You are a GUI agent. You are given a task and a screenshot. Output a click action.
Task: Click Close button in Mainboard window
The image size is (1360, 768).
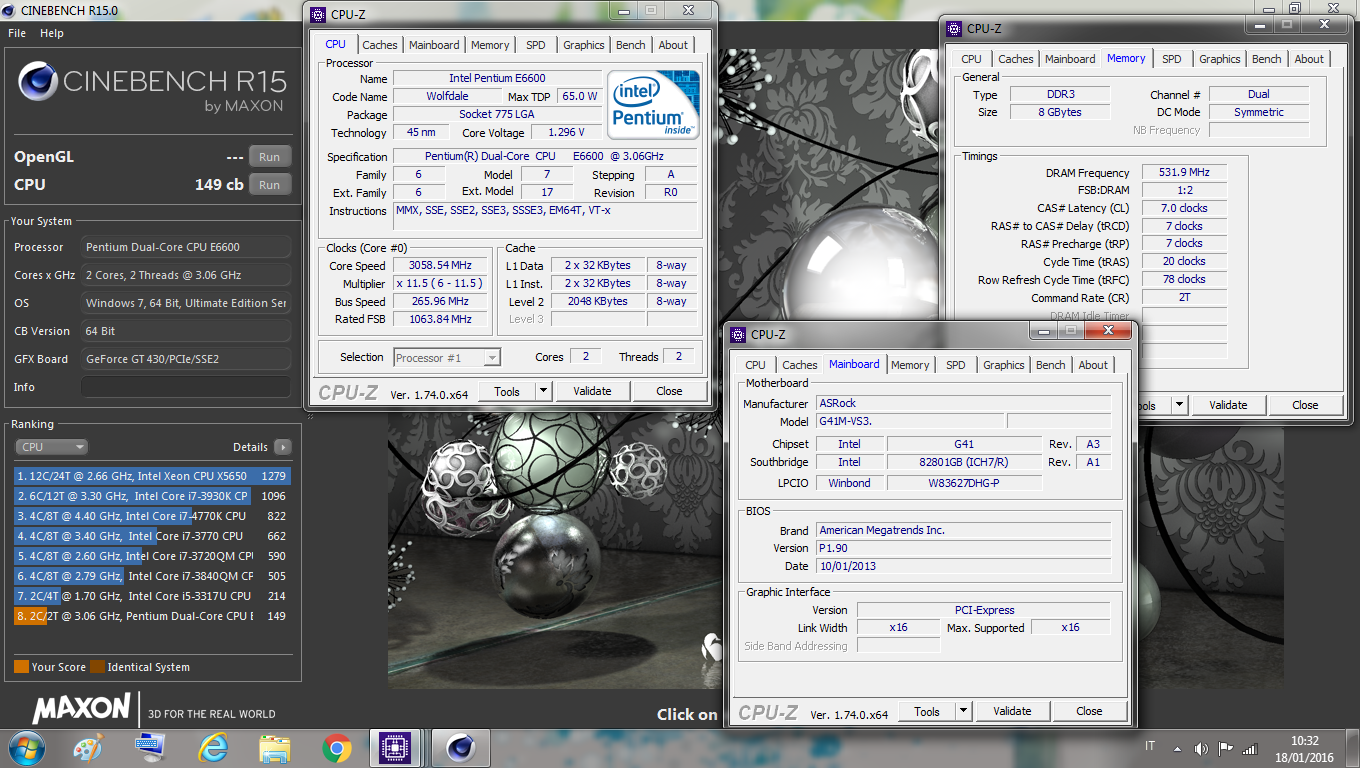[1090, 711]
